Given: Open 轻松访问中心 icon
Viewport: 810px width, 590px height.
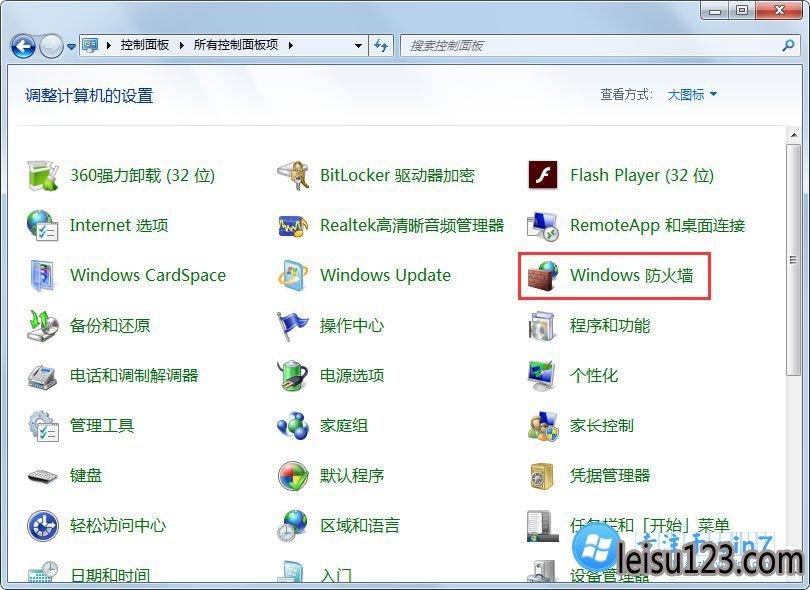Looking at the screenshot, I should point(43,525).
